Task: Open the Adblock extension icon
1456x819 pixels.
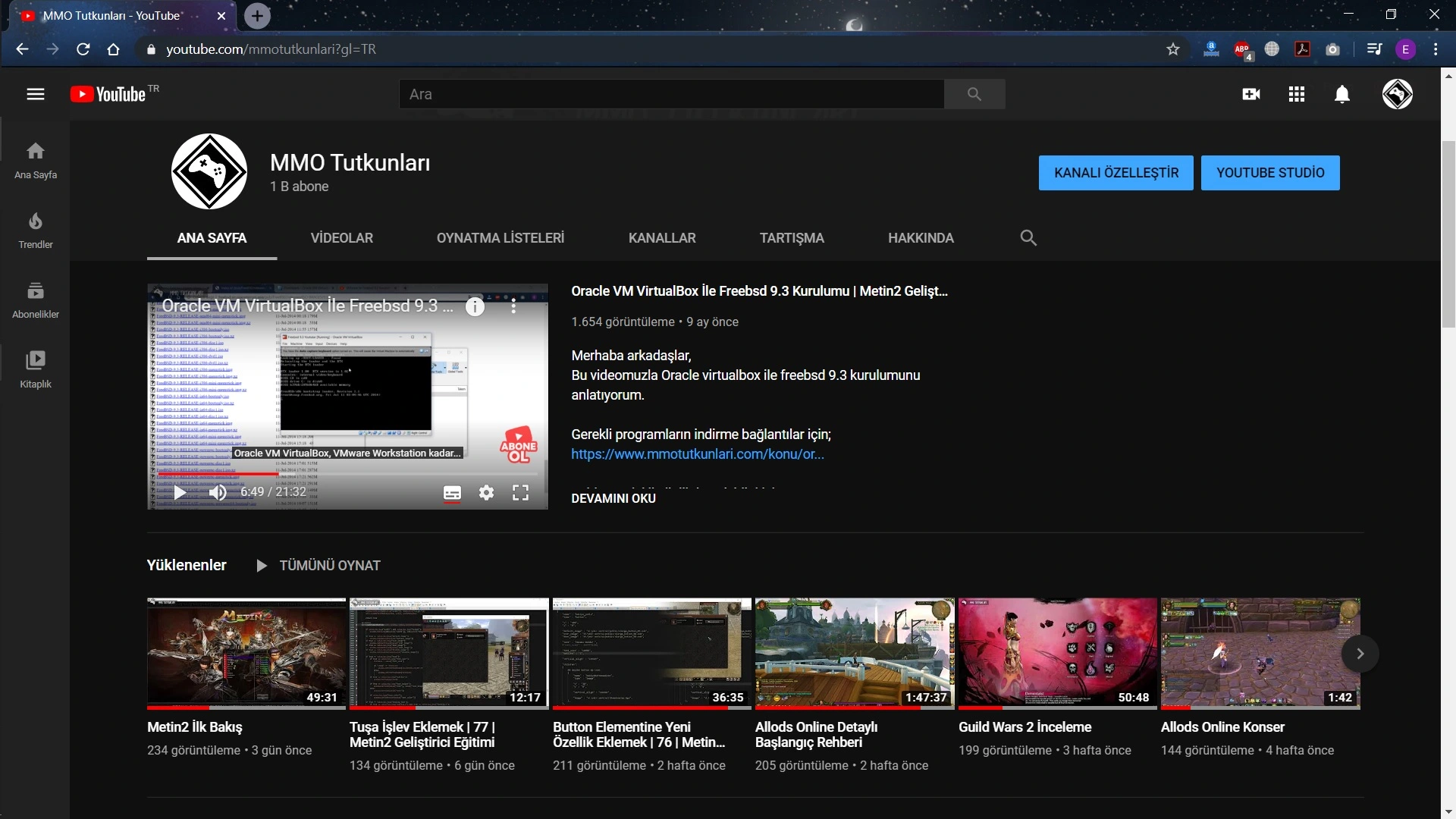Action: pyautogui.click(x=1242, y=50)
